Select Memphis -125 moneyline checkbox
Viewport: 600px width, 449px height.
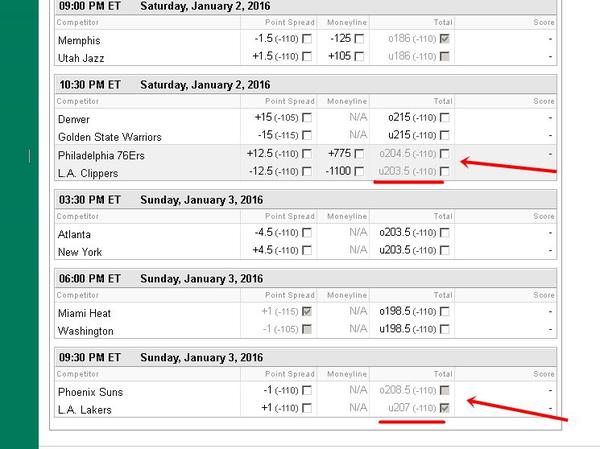point(358,38)
